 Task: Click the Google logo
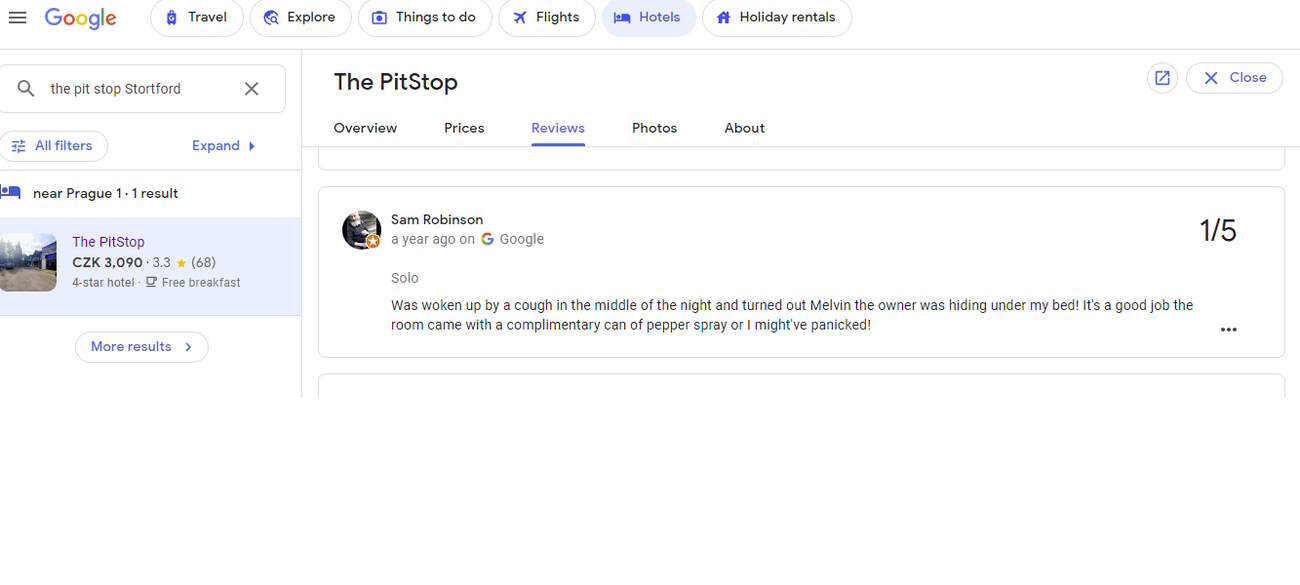tap(81, 18)
